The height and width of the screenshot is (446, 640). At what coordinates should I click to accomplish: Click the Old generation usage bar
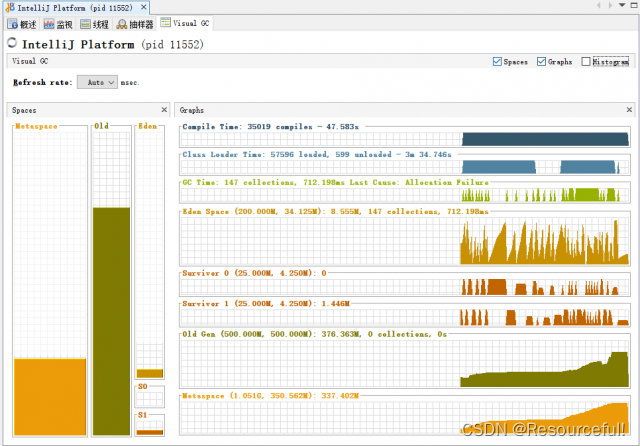pyautogui.click(x=110, y=320)
